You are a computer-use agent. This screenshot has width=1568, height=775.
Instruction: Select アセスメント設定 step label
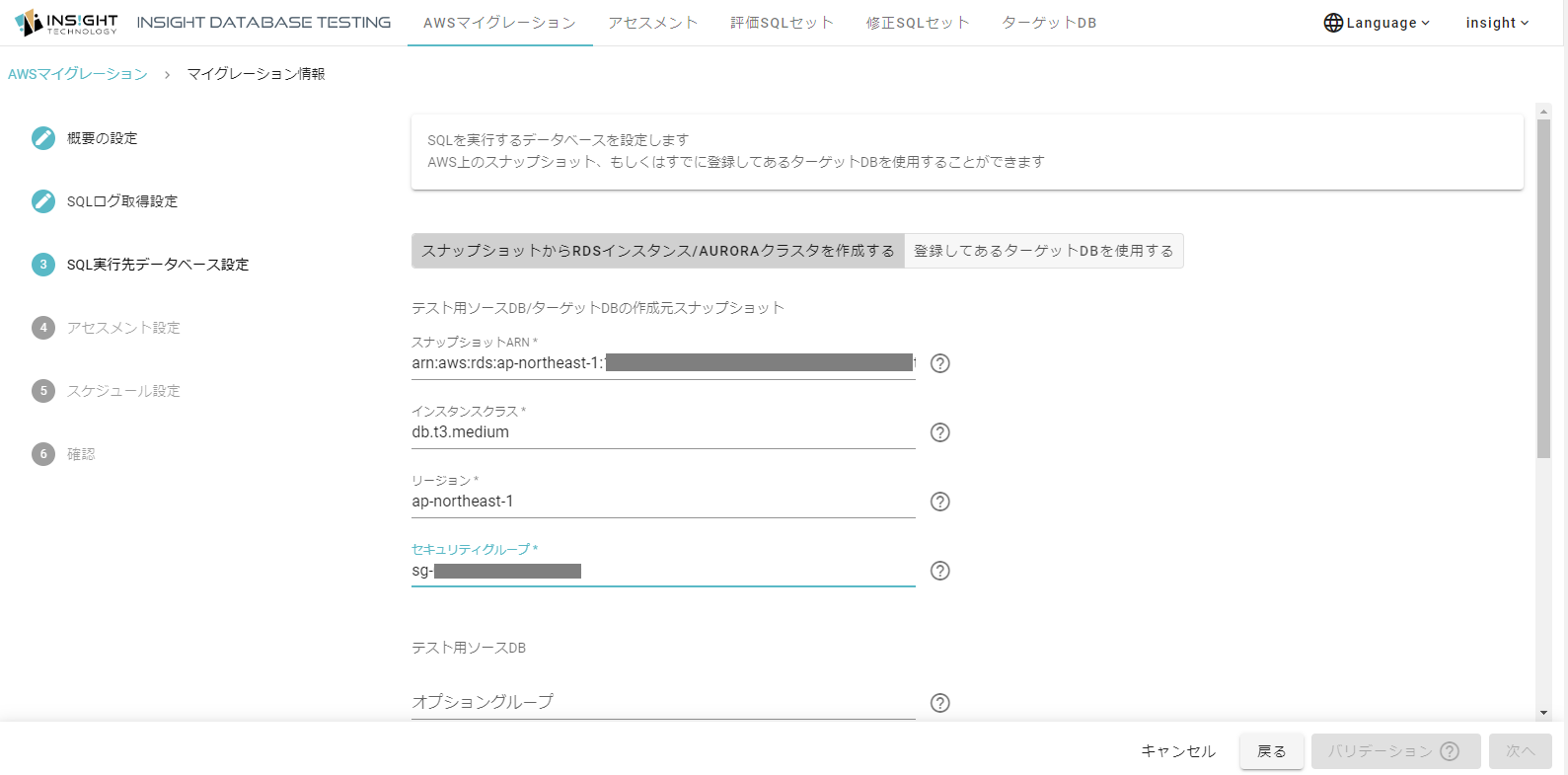pyautogui.click(x=123, y=328)
